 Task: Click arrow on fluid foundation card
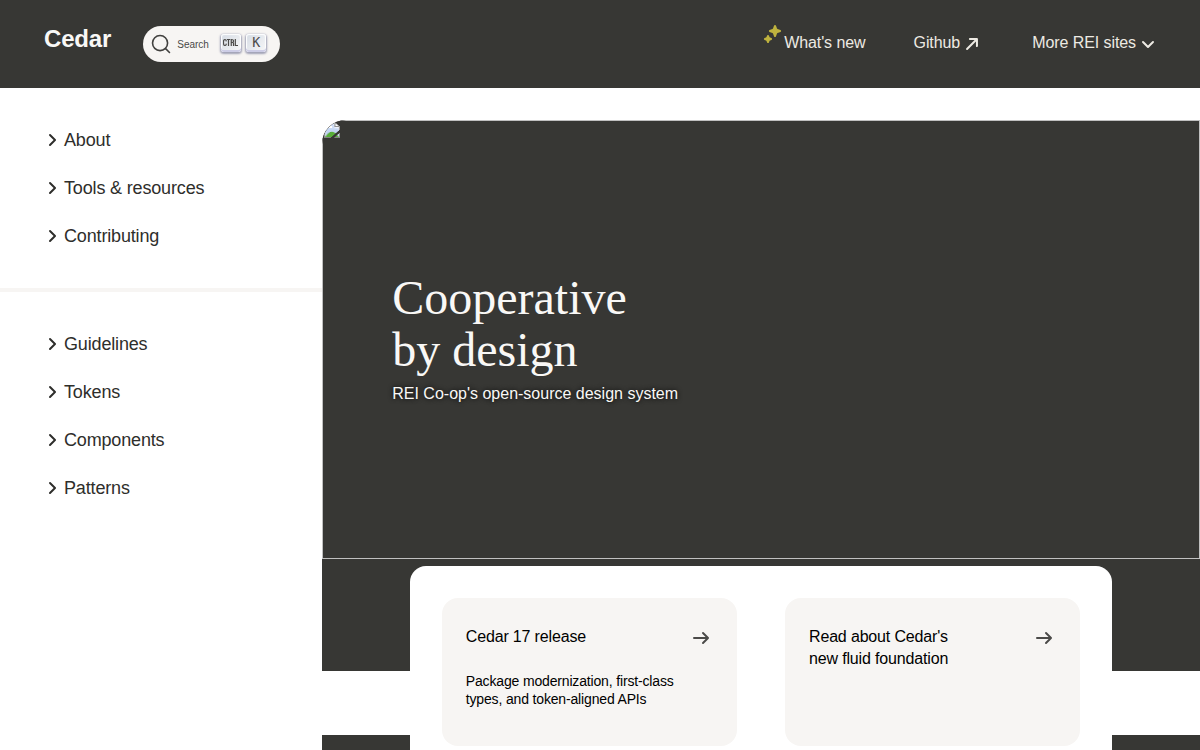[x=1044, y=638]
